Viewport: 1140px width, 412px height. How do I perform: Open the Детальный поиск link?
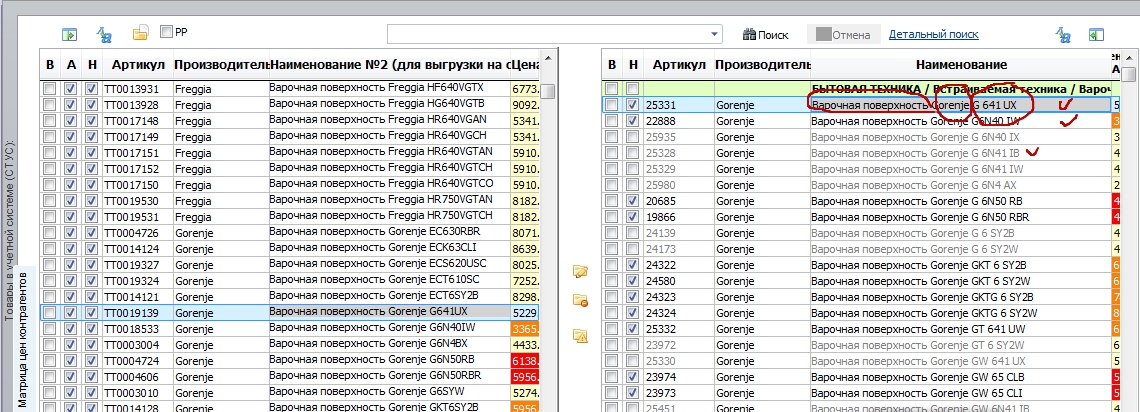[934, 34]
